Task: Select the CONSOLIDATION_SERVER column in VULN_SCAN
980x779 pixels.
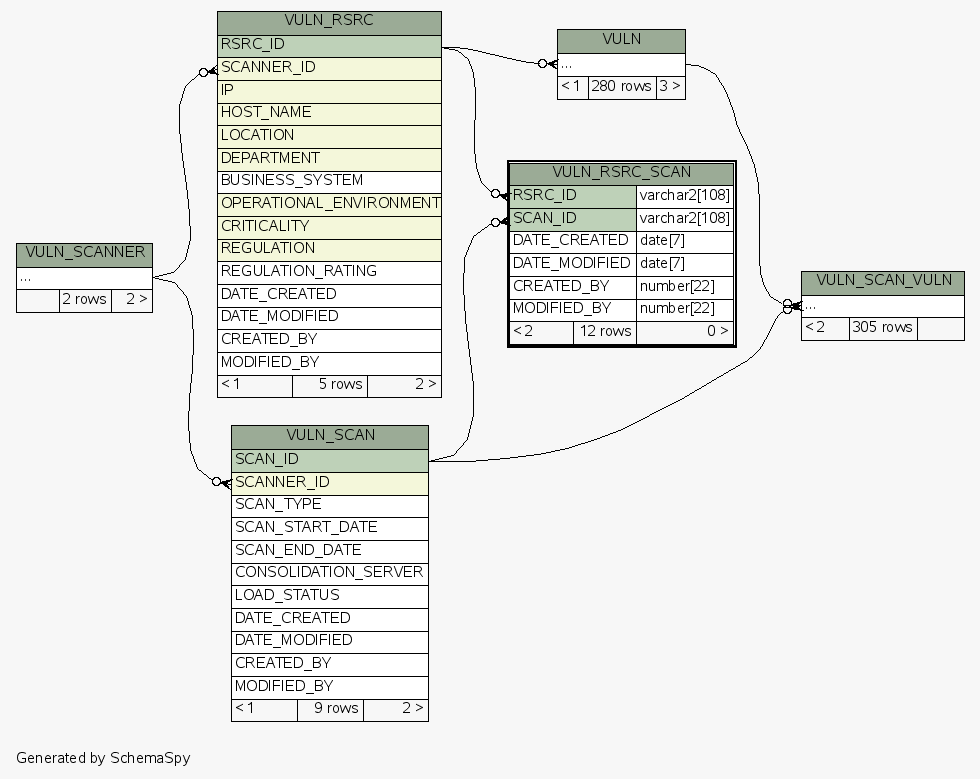Action: coord(330,573)
